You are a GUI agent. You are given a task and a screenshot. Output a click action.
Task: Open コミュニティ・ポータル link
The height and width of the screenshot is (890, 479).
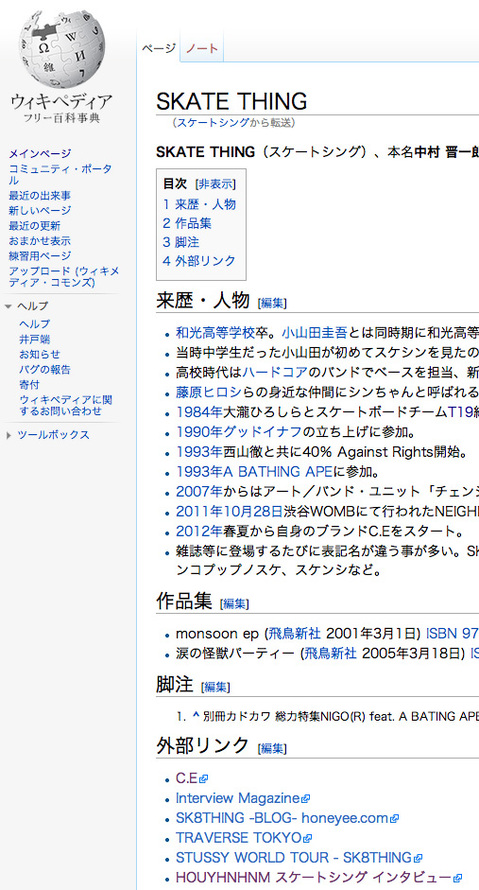[x=60, y=175]
